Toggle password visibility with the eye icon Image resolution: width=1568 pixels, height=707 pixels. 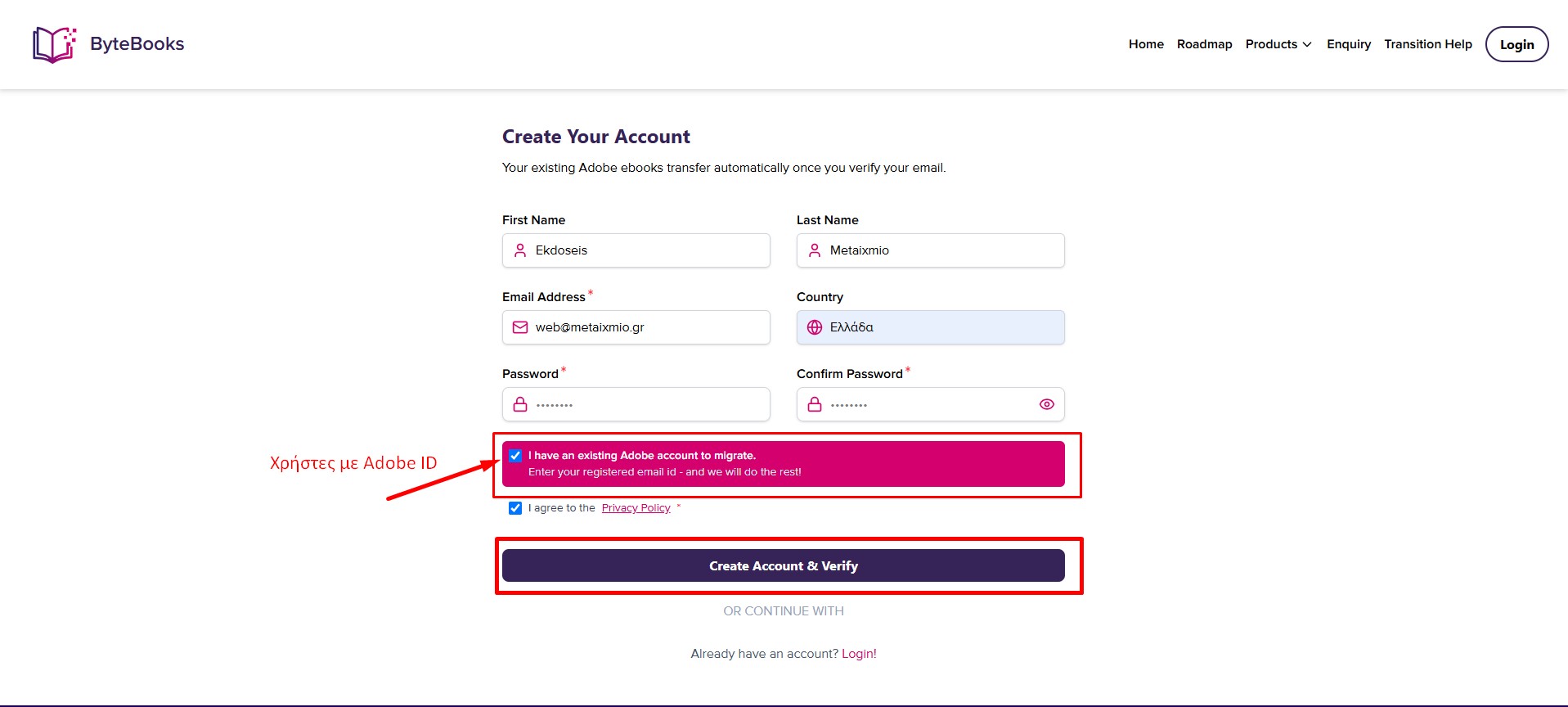[1047, 404]
